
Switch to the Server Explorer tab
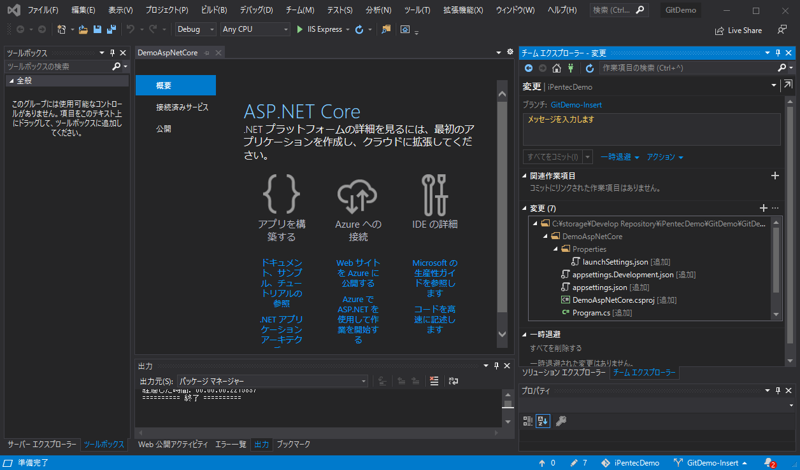[41, 444]
